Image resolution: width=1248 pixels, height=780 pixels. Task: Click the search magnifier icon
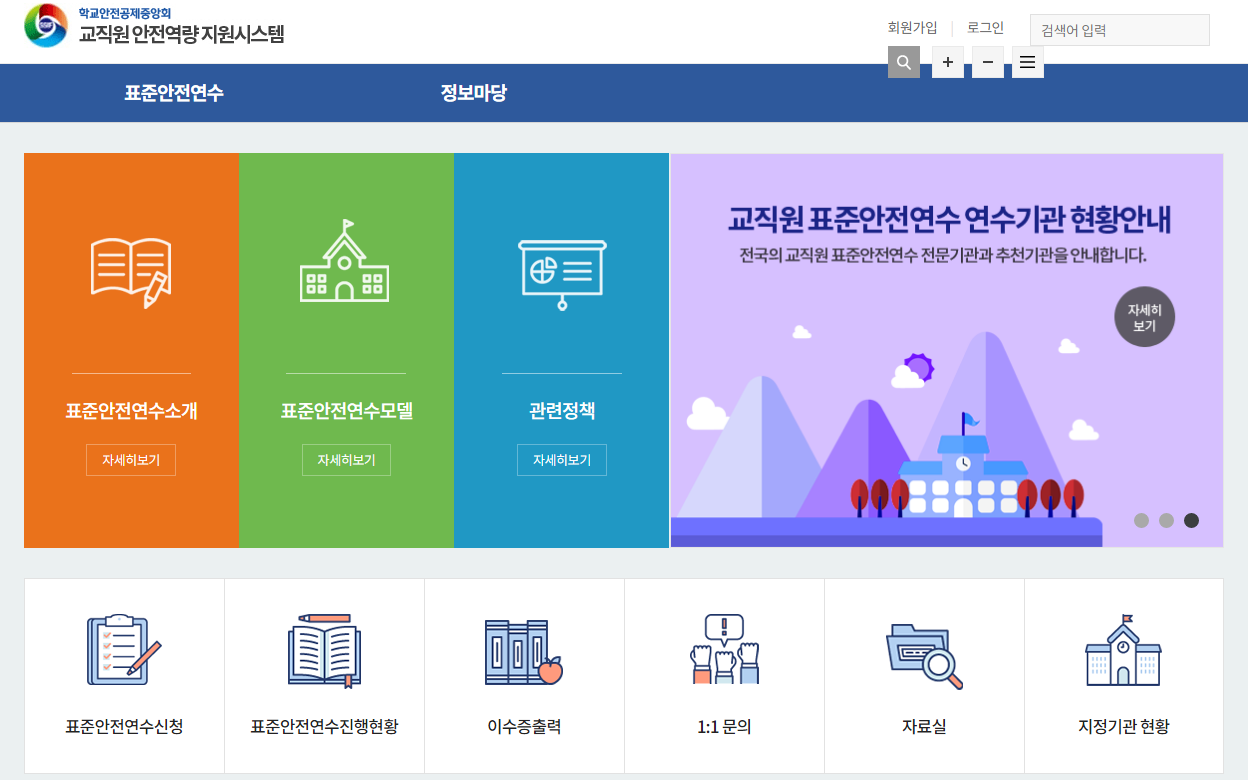pos(903,62)
